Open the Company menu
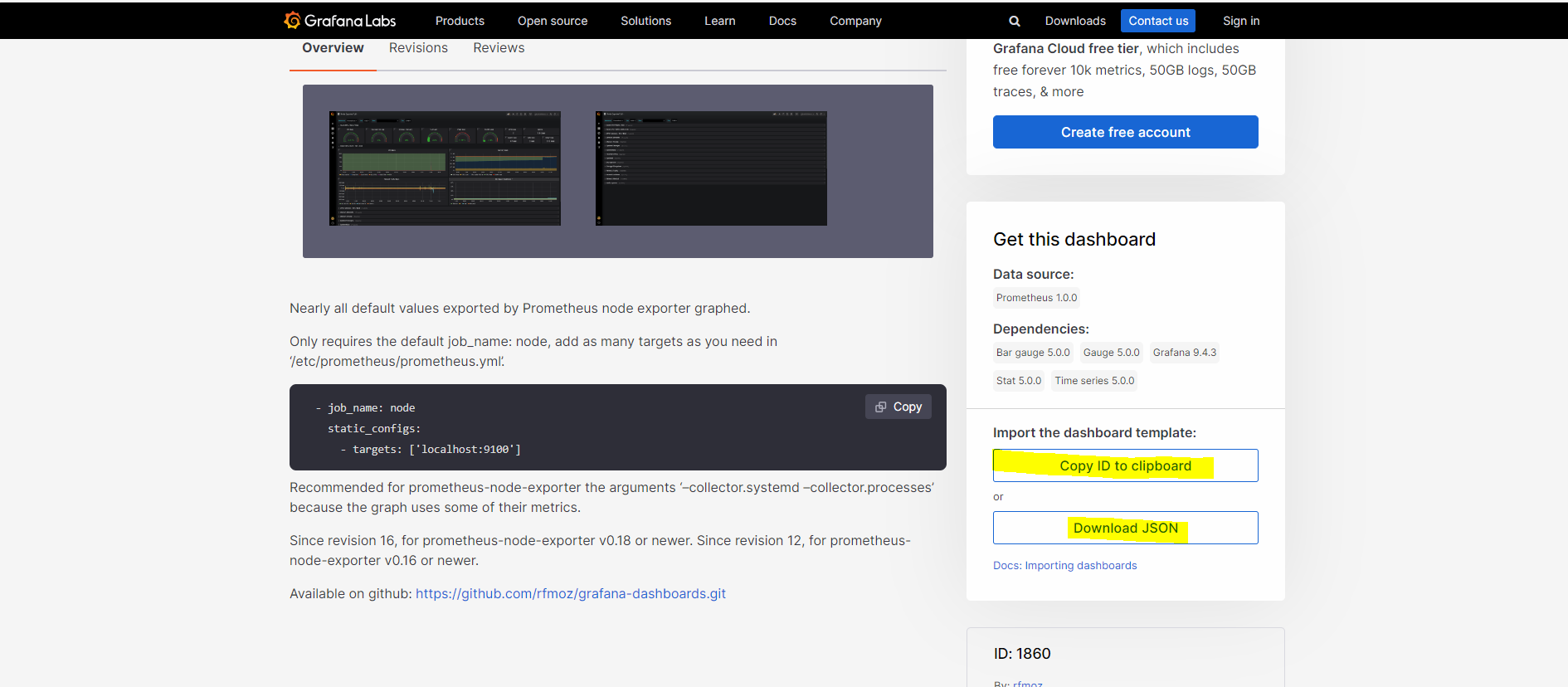1568x687 pixels. point(855,21)
